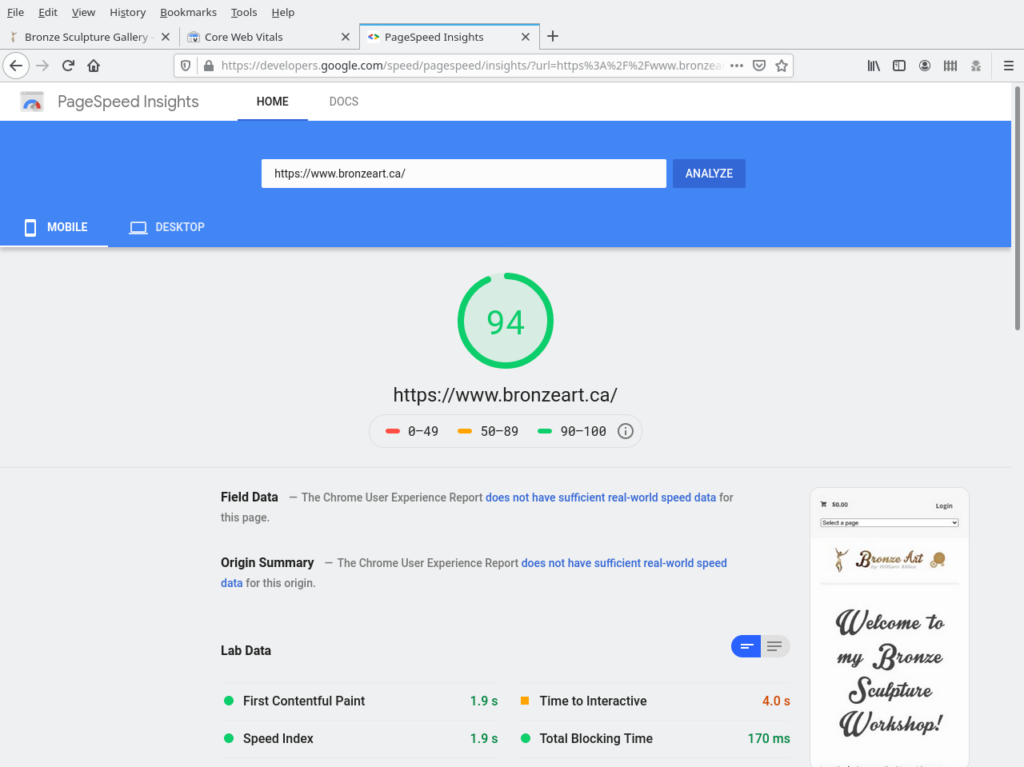Click the fence-shaped extension icon
Image resolution: width=1024 pixels, height=767 pixels.
click(x=950, y=65)
